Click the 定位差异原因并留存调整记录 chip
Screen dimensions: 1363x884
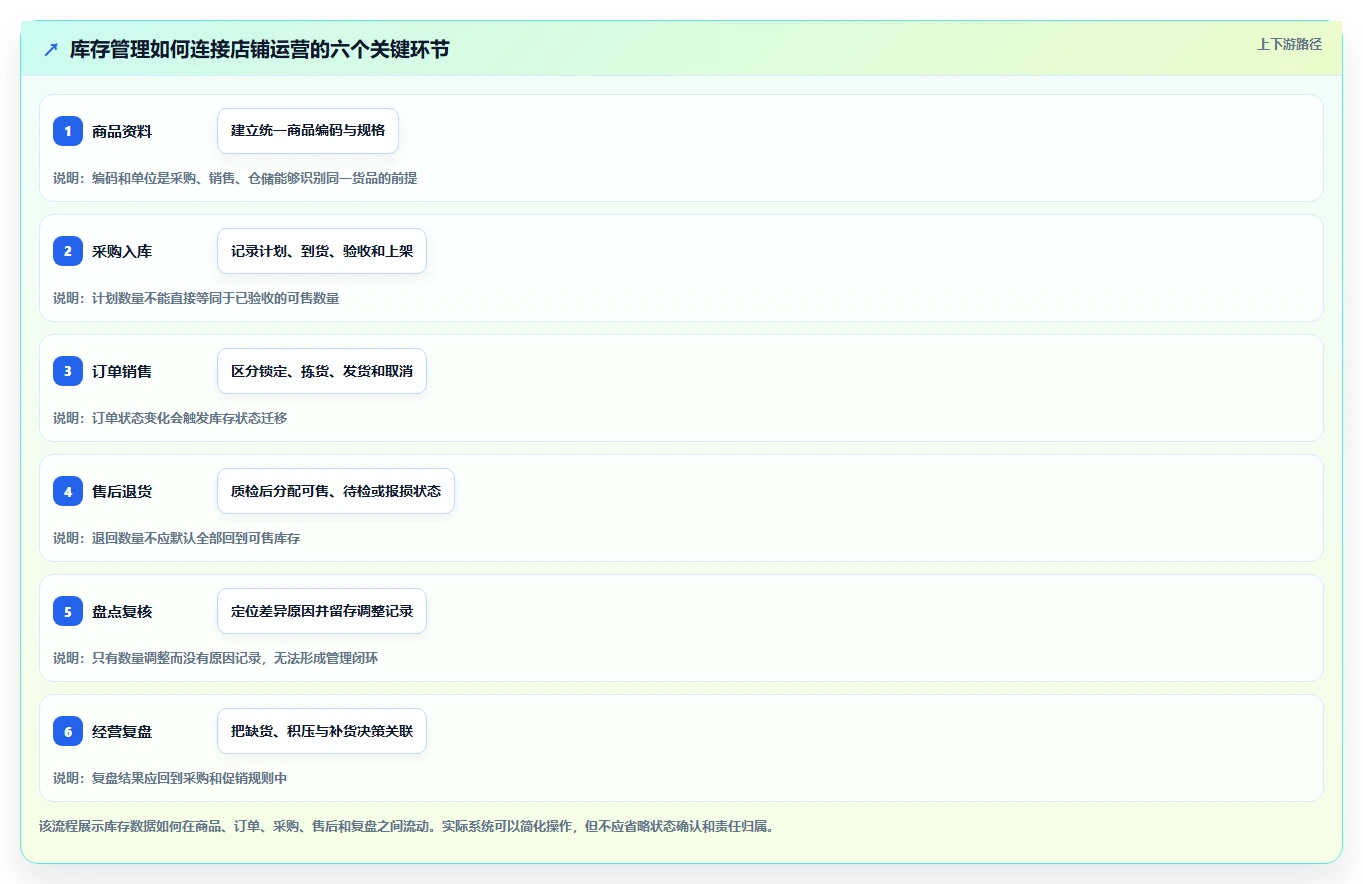(x=322, y=611)
